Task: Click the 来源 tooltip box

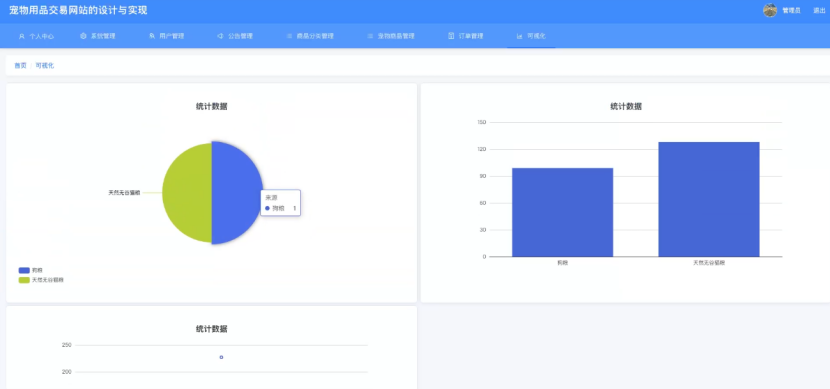Action: 281,203
